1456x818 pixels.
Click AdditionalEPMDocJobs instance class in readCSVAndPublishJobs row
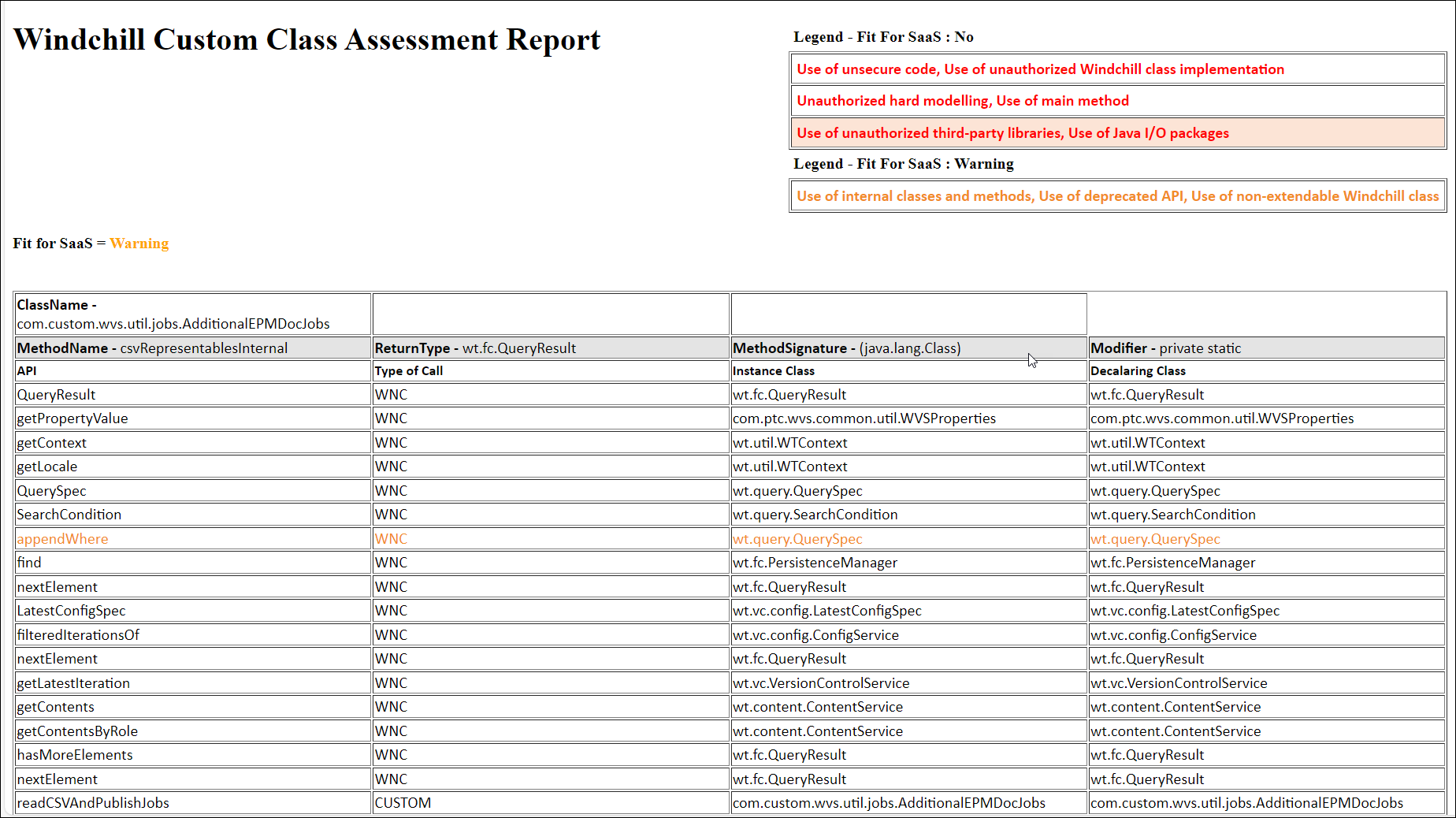click(x=909, y=803)
